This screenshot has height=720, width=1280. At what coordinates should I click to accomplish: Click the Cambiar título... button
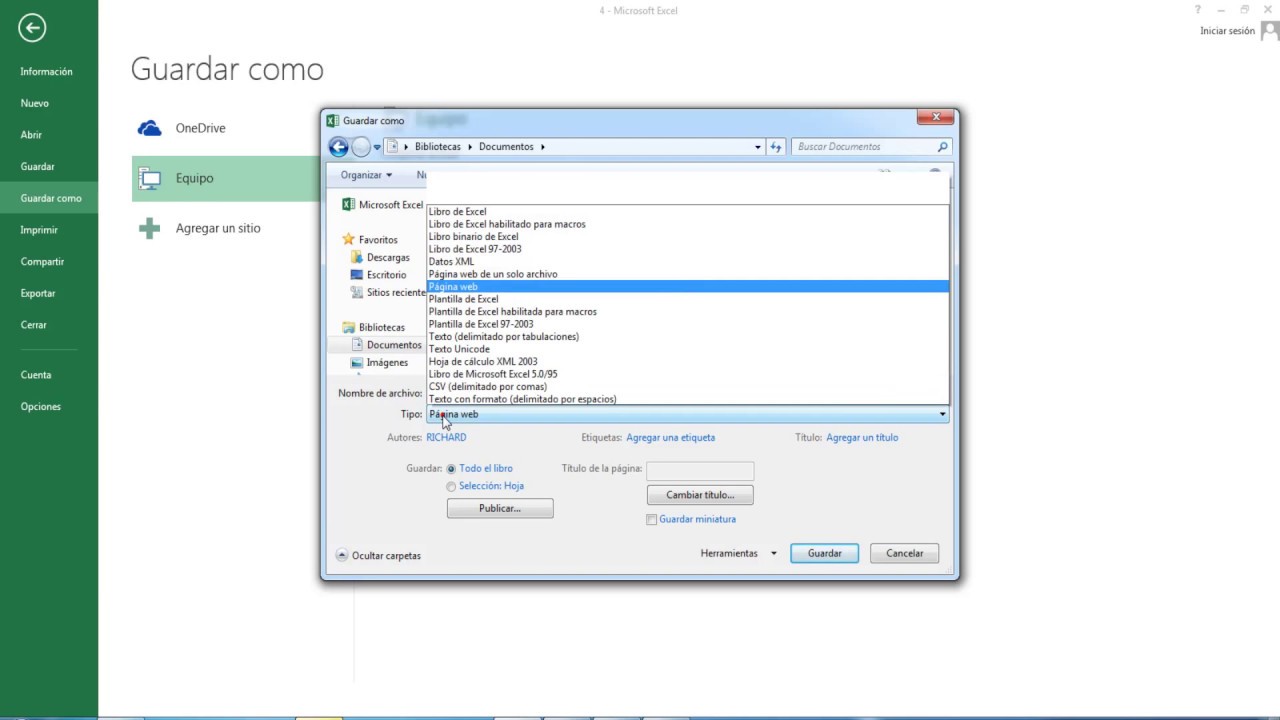point(700,495)
